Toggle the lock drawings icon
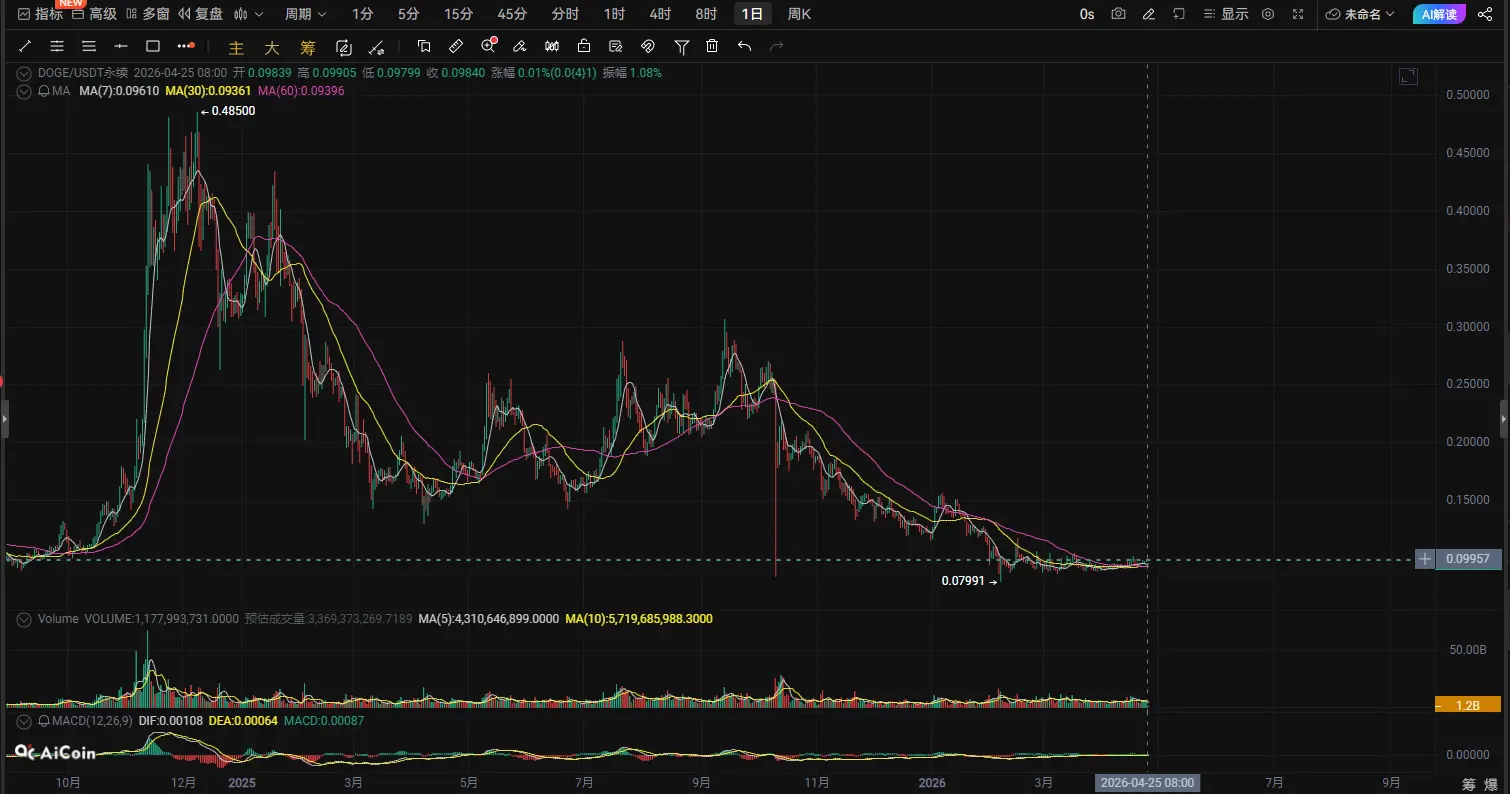1510x794 pixels. click(583, 46)
